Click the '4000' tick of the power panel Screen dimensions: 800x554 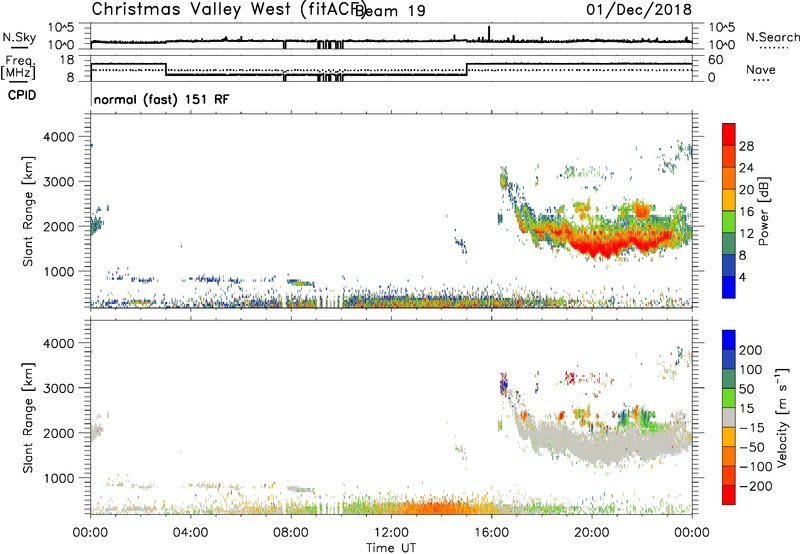(x=59, y=137)
